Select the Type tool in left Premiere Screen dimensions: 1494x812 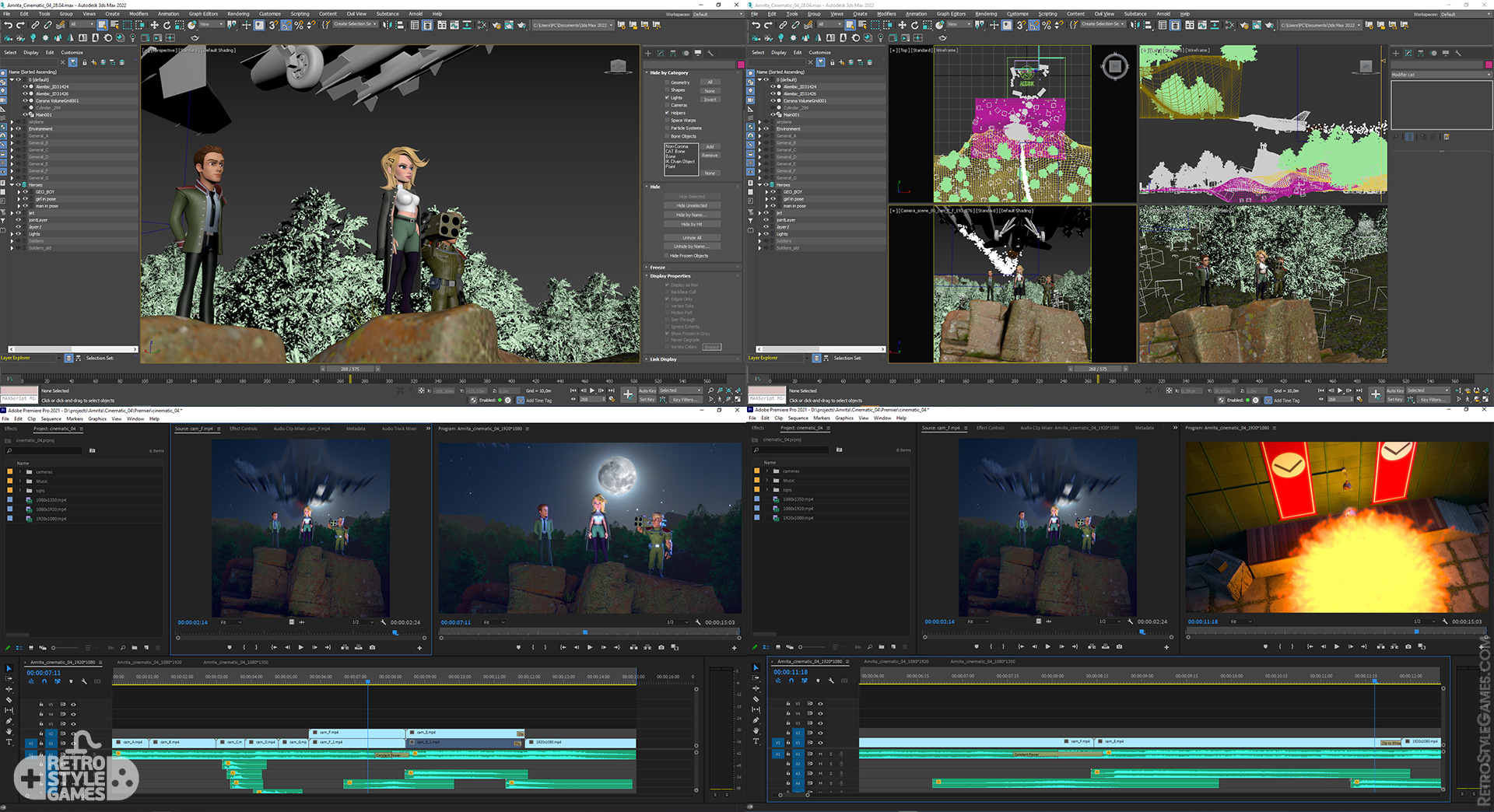tap(9, 742)
